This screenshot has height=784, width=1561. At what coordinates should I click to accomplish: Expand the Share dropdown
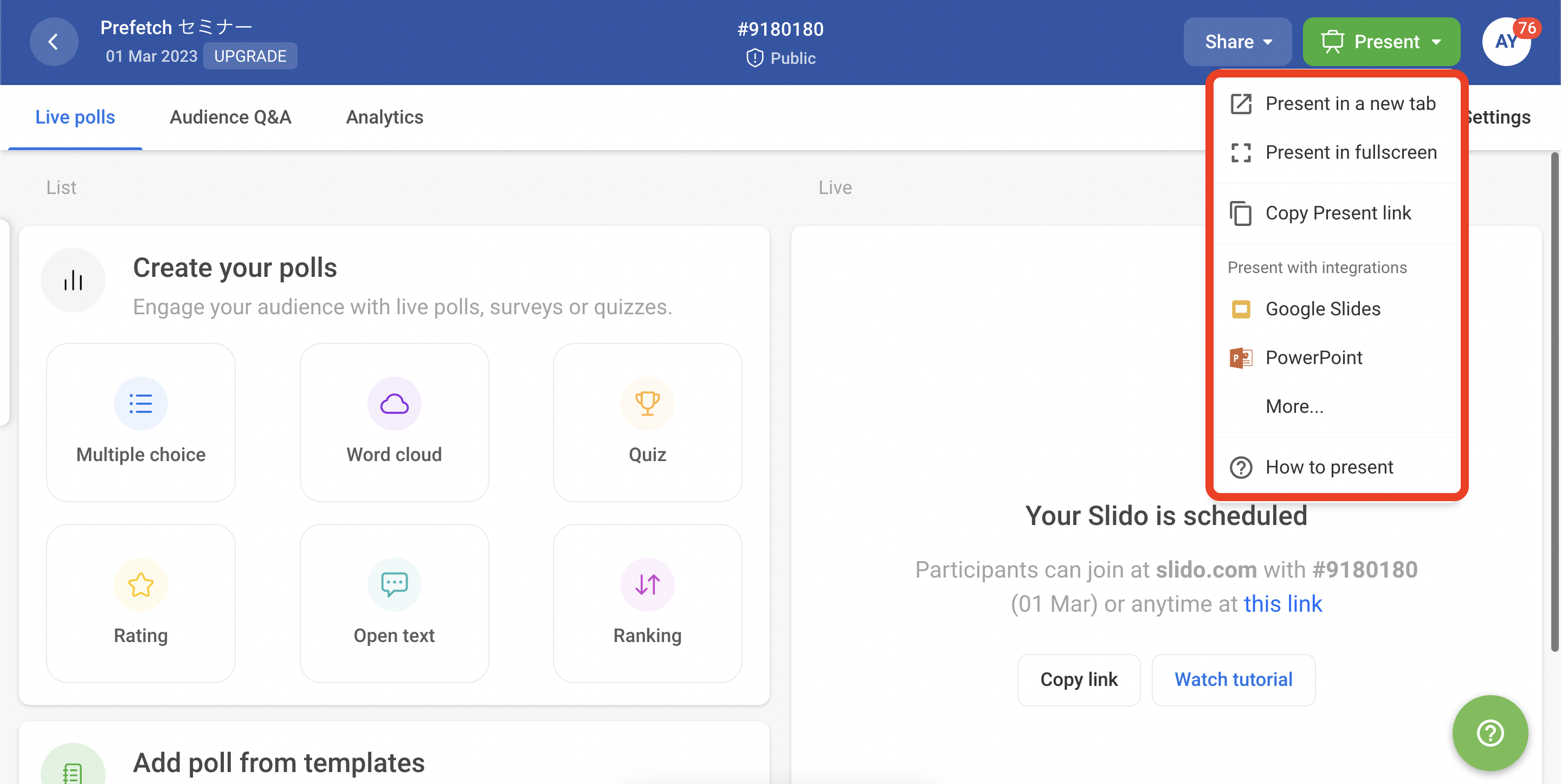[1237, 42]
